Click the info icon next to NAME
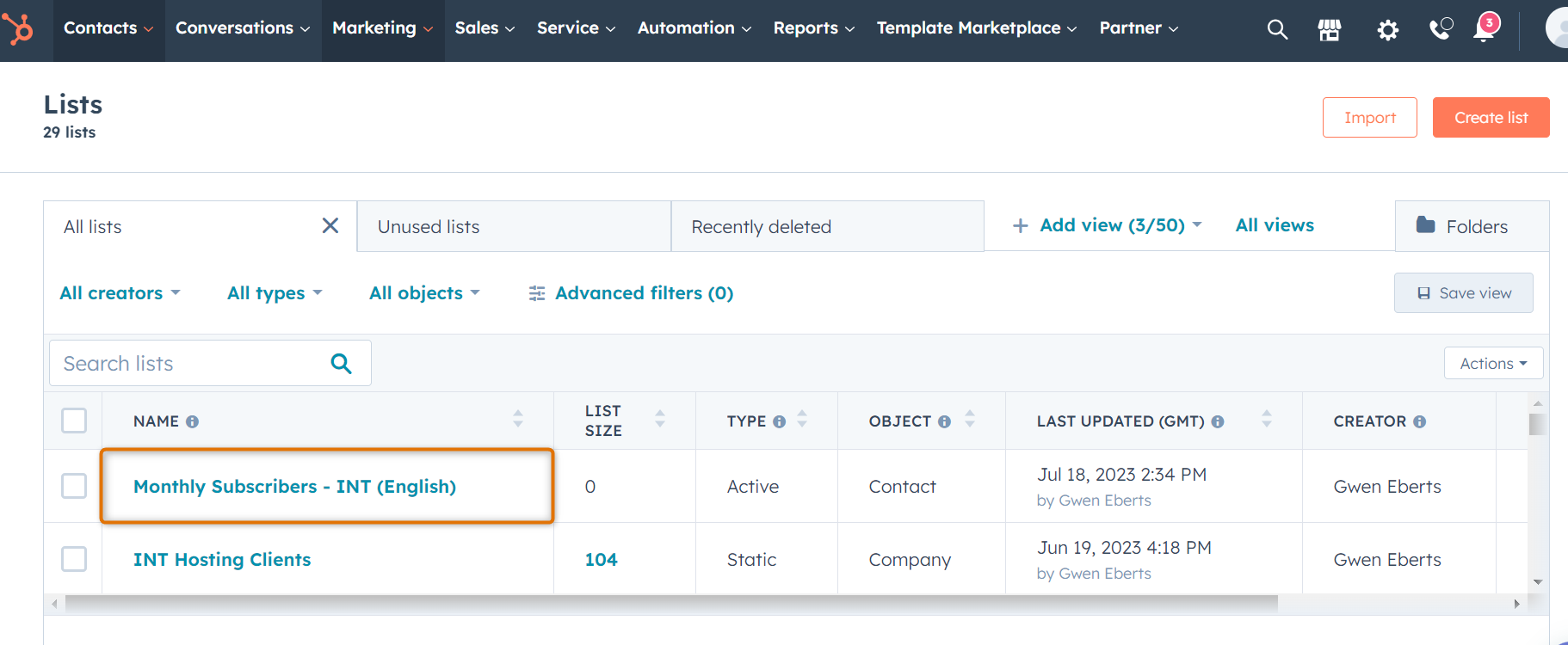The width and height of the screenshot is (1568, 645). (x=193, y=421)
